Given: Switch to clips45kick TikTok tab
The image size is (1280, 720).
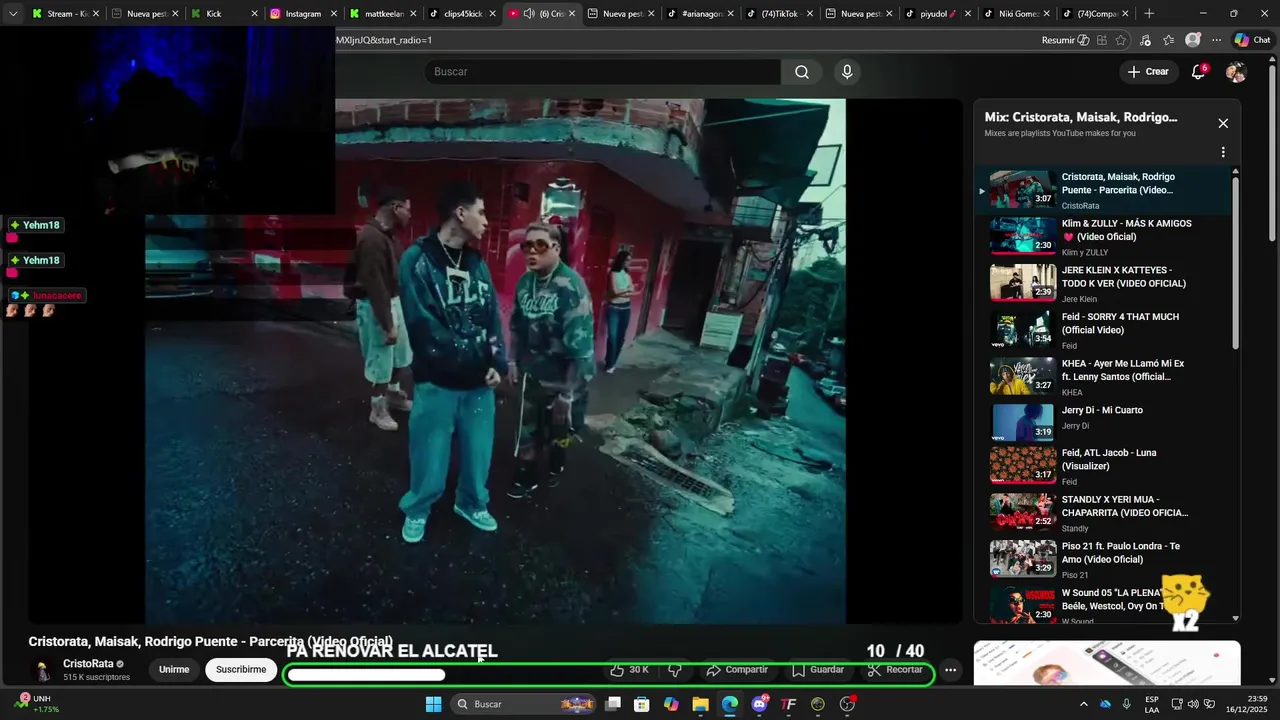Looking at the screenshot, I should (462, 14).
